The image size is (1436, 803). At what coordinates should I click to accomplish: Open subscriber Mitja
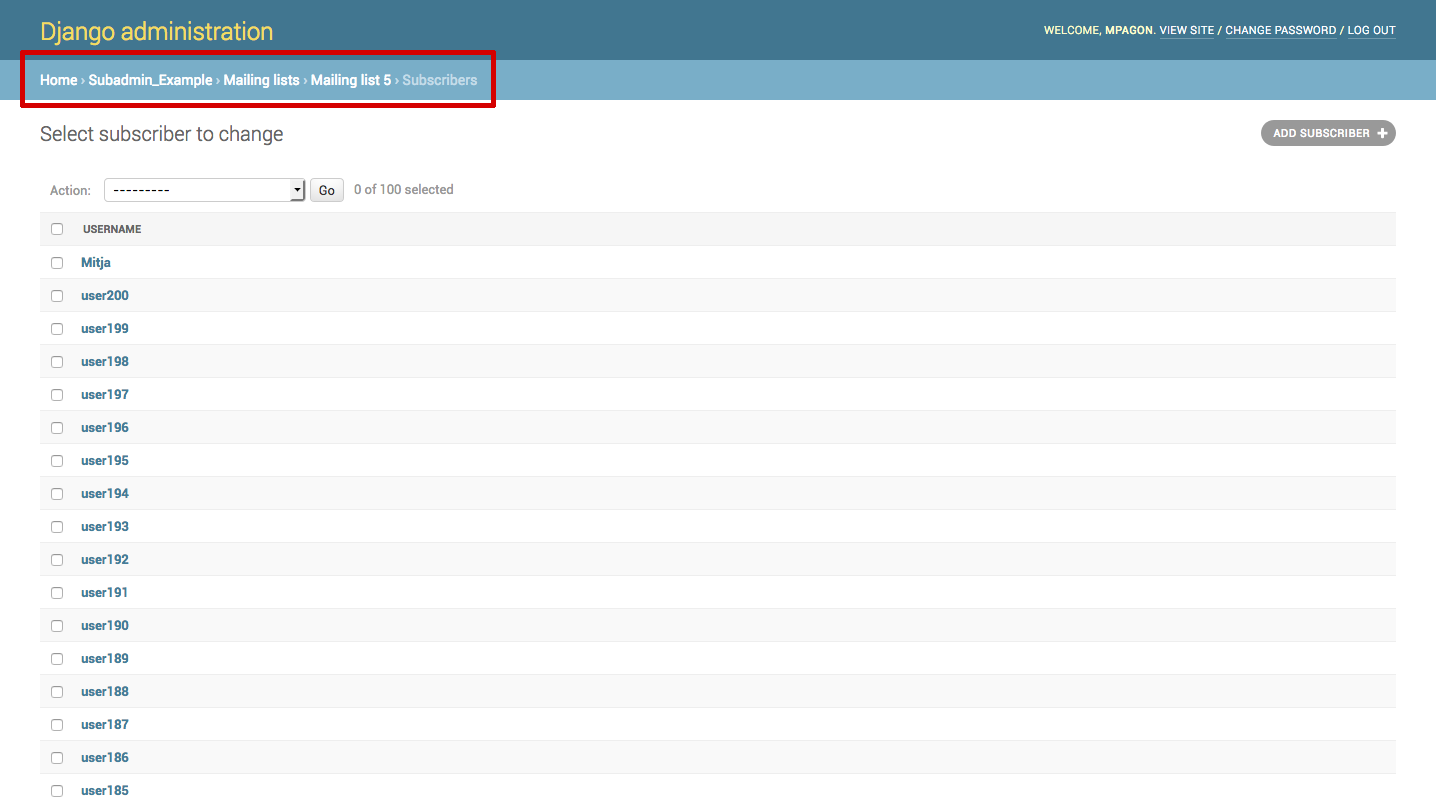[96, 263]
